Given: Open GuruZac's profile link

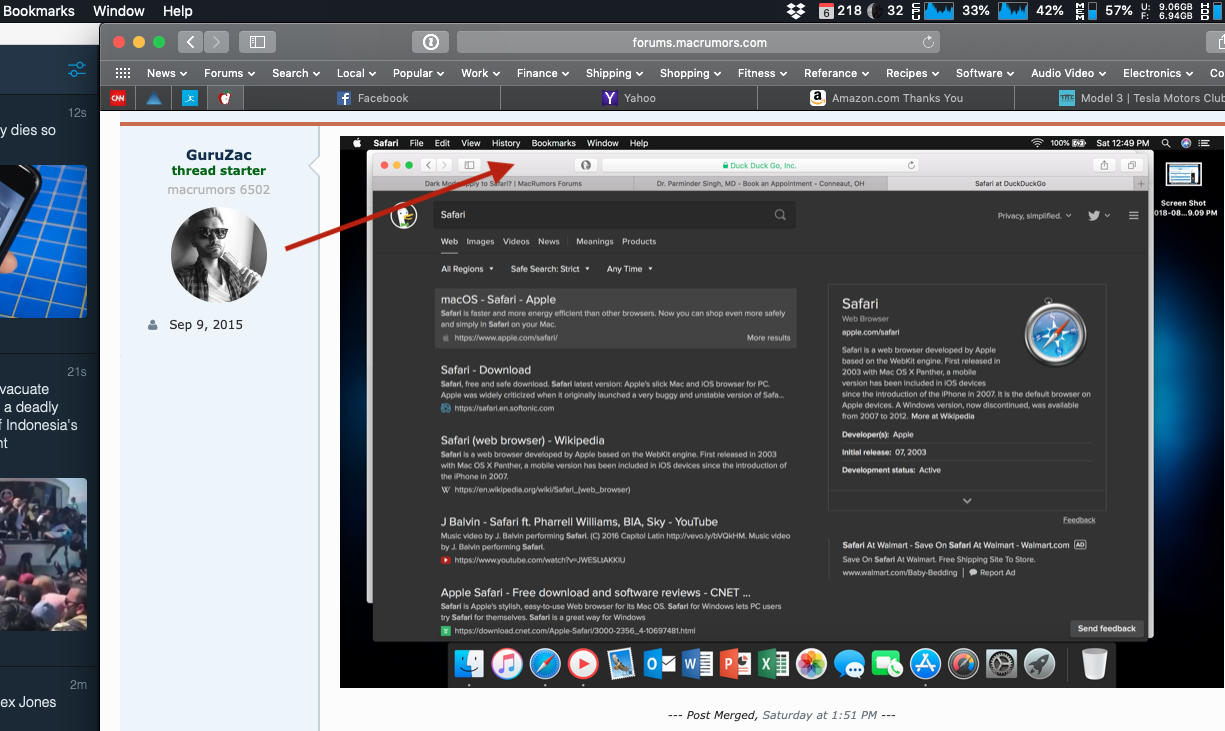Looking at the screenshot, I should point(219,155).
